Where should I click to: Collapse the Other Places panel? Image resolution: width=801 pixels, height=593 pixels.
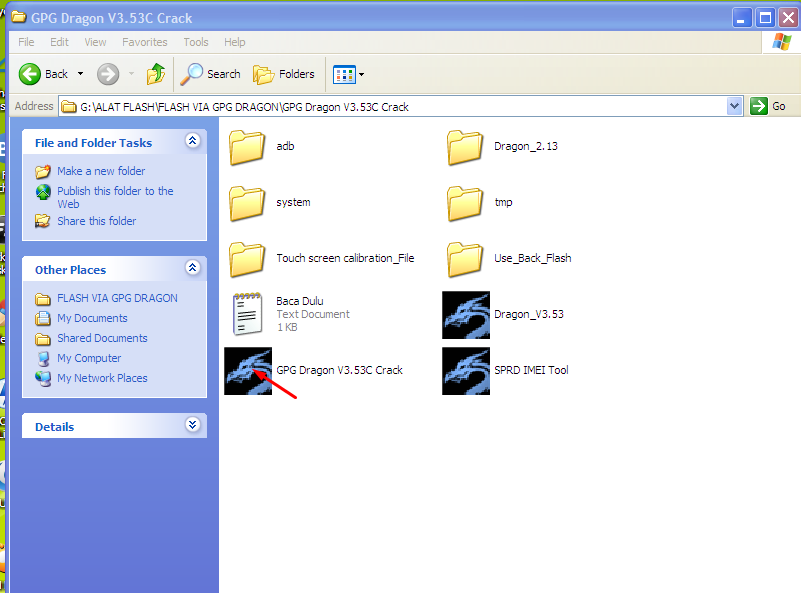[x=193, y=267]
